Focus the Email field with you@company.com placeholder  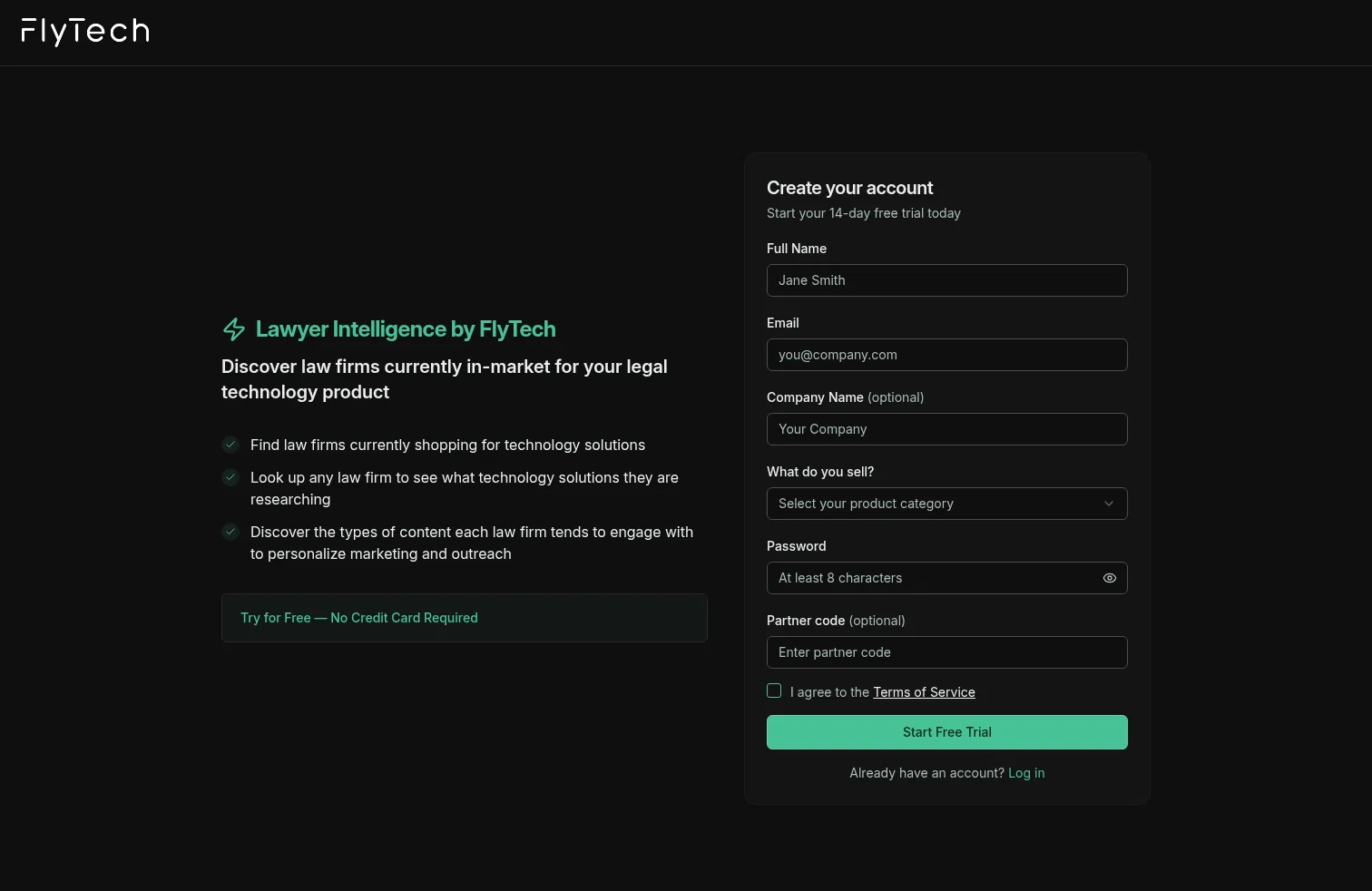tap(946, 355)
